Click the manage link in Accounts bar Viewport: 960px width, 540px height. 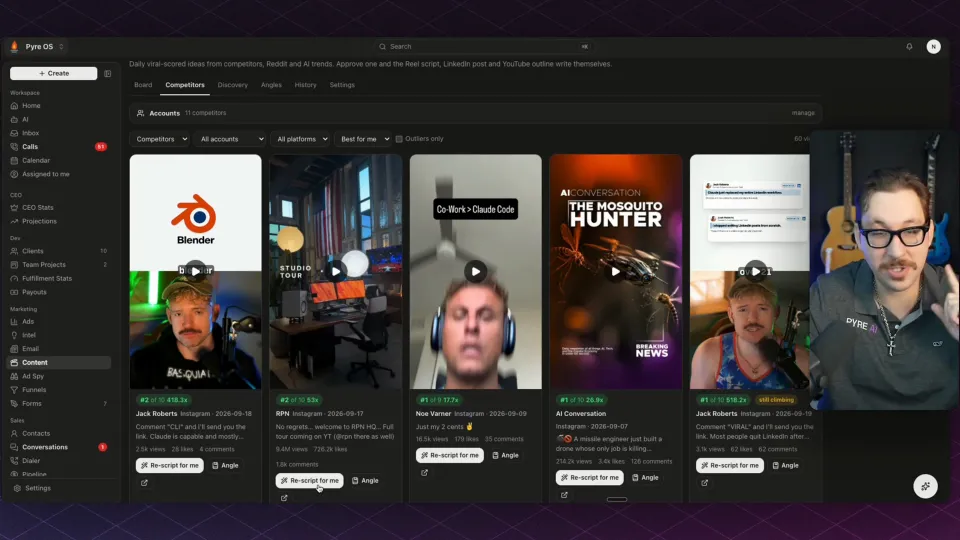[x=803, y=113]
